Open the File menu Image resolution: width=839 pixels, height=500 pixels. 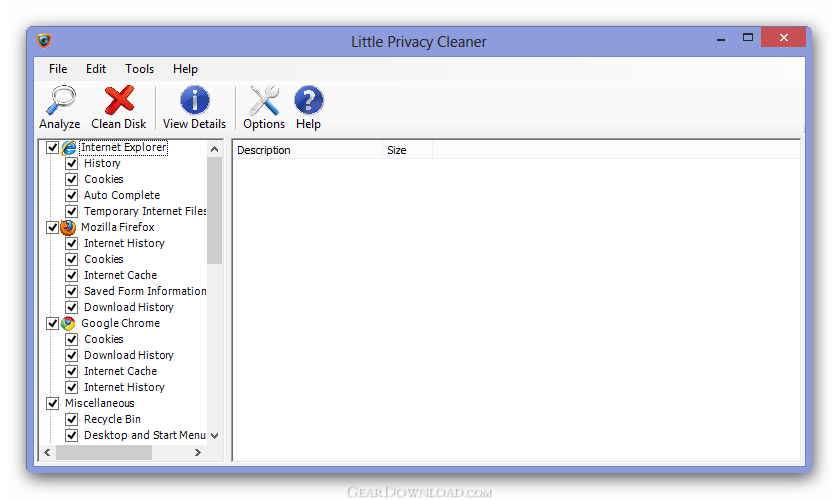(x=58, y=69)
